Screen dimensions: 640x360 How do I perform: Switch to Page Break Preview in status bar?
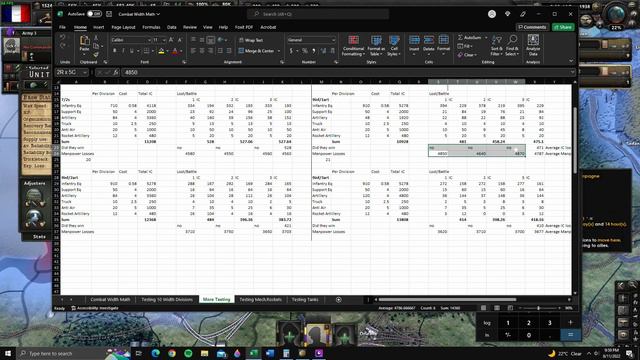[x=510, y=308]
